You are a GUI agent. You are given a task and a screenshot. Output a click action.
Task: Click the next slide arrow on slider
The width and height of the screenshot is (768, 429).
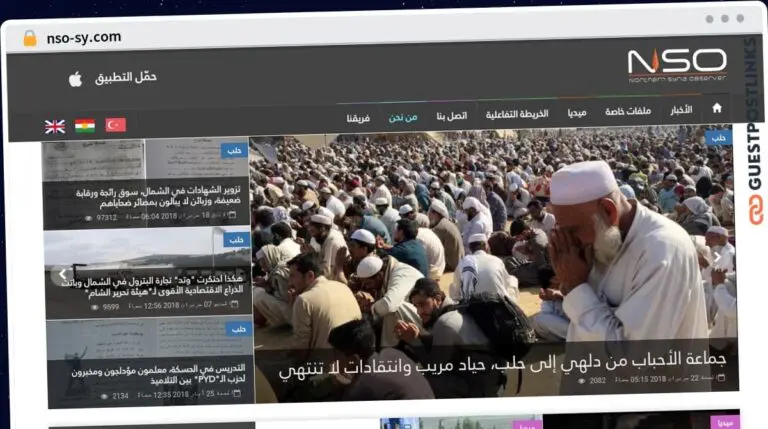(716, 257)
